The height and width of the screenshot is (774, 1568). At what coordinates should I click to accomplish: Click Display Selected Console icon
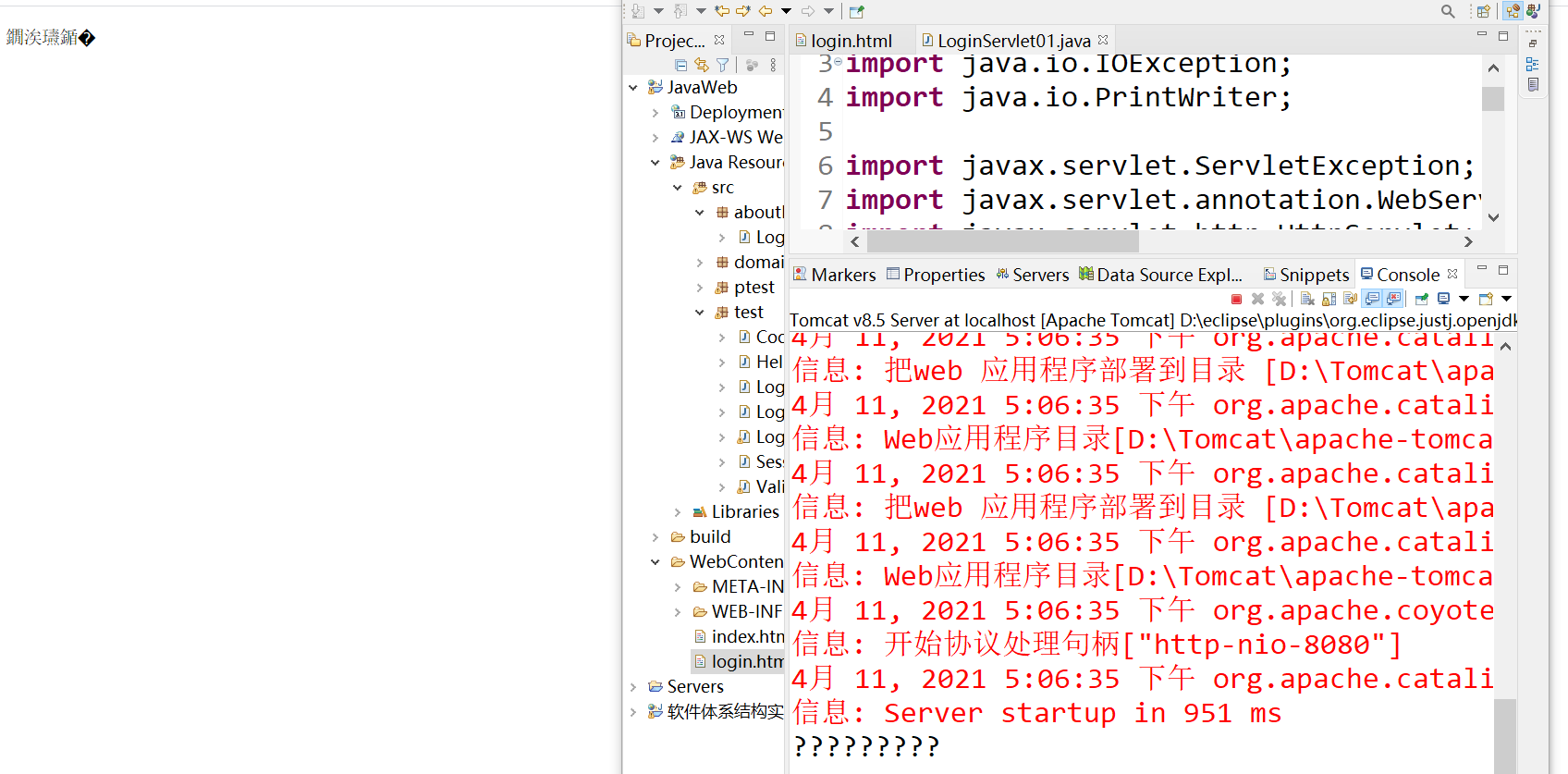[x=1443, y=299]
